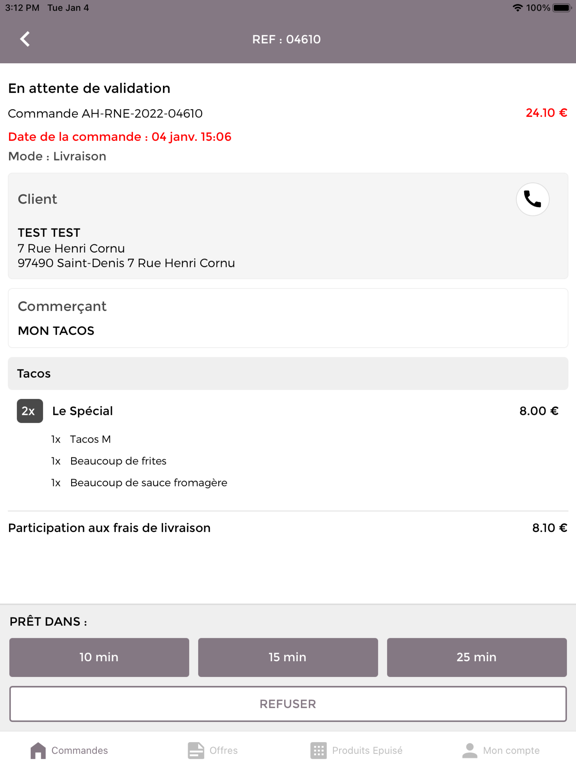Tap the Wi-Fi status icon
The height and width of the screenshot is (768, 576).
point(517,8)
